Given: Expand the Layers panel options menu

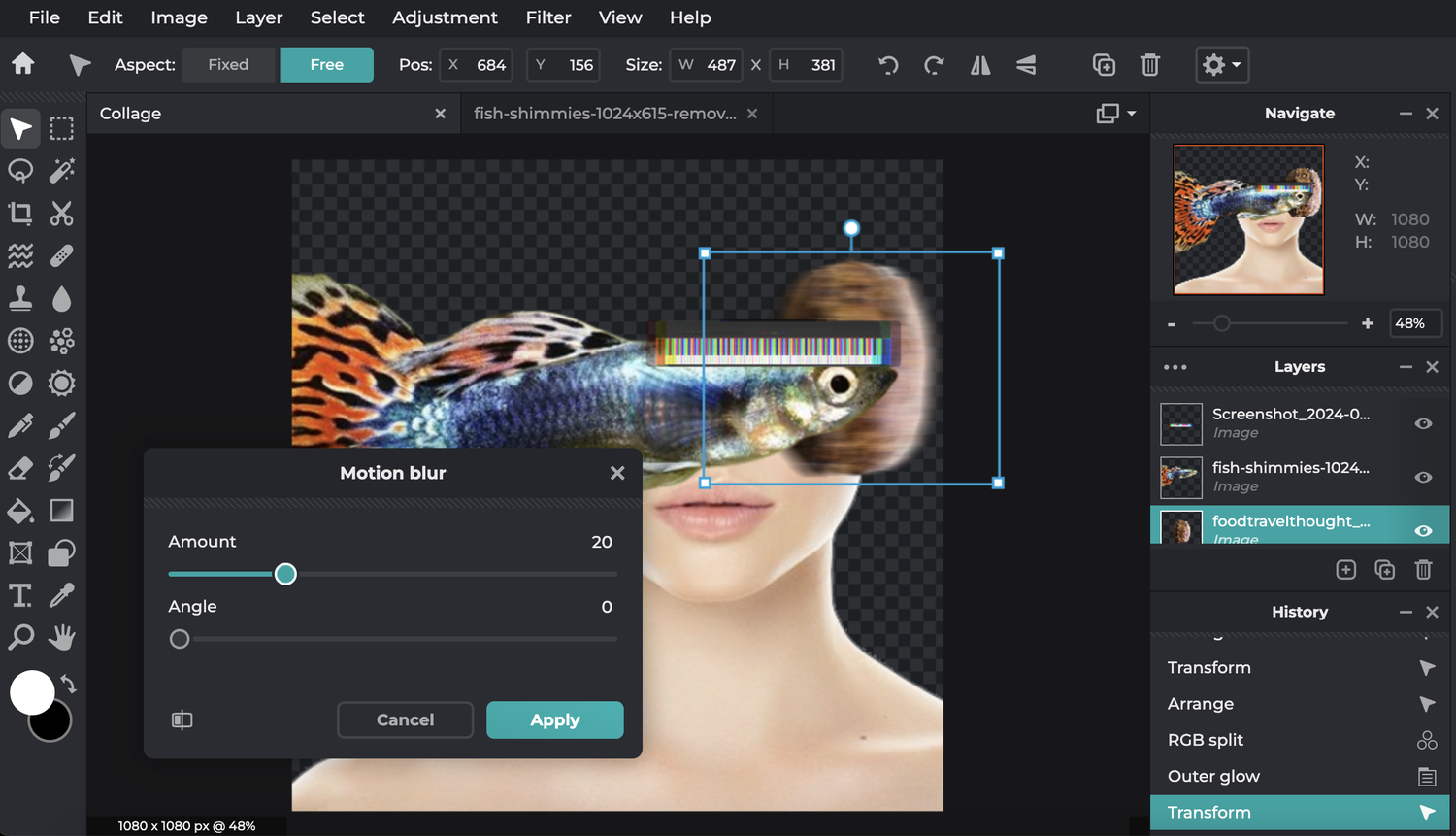Looking at the screenshot, I should coord(1175,367).
